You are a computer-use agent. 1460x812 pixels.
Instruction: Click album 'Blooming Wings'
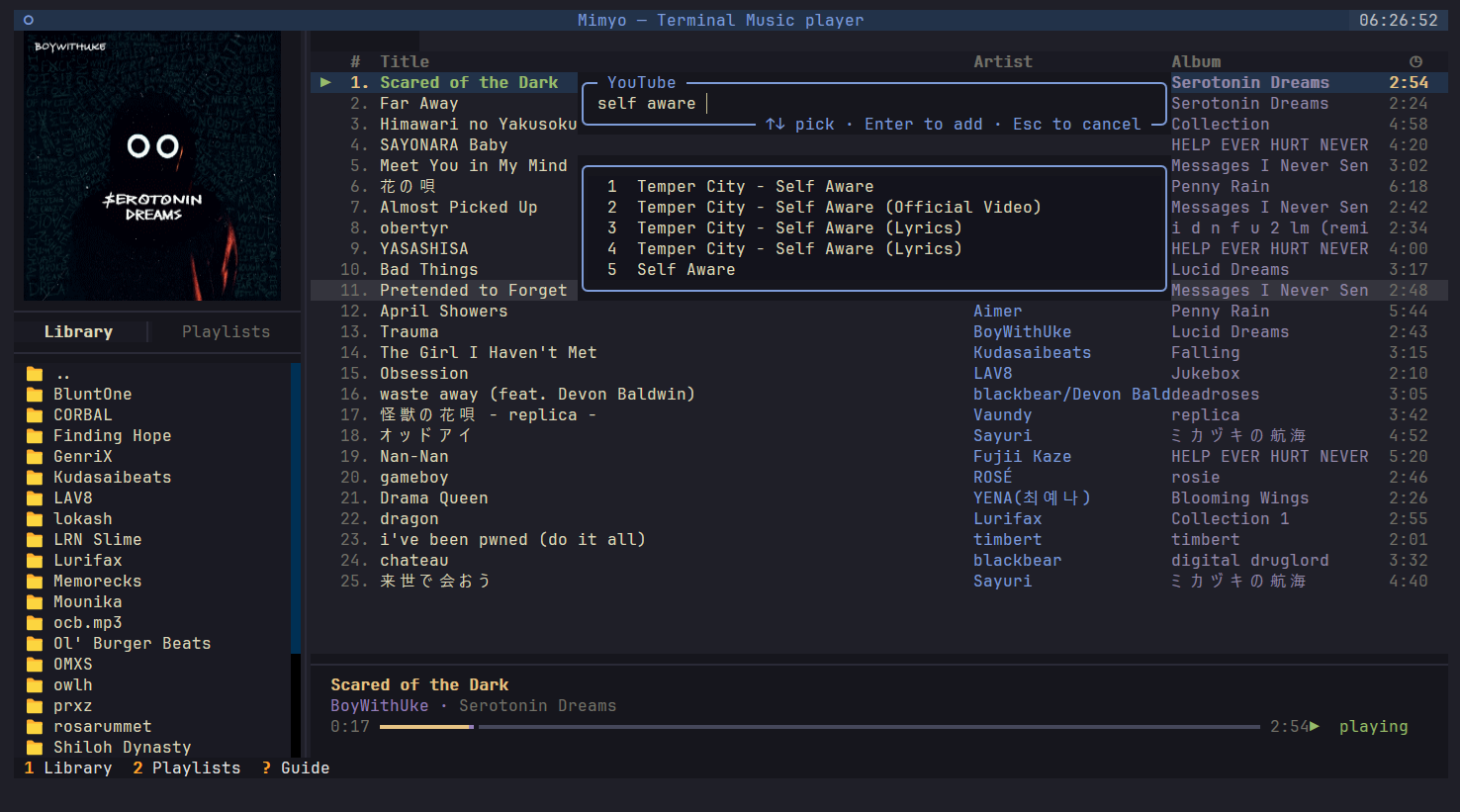1240,498
